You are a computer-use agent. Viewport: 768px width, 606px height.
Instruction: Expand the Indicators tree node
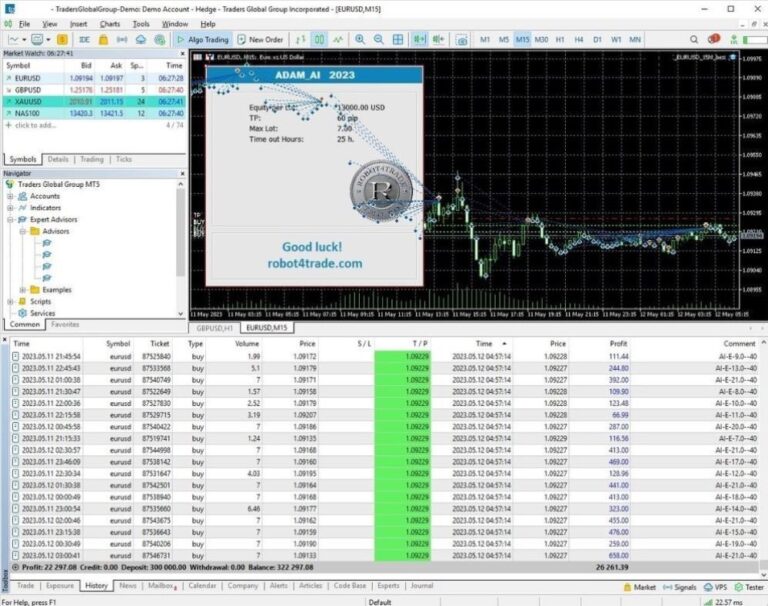coord(10,208)
